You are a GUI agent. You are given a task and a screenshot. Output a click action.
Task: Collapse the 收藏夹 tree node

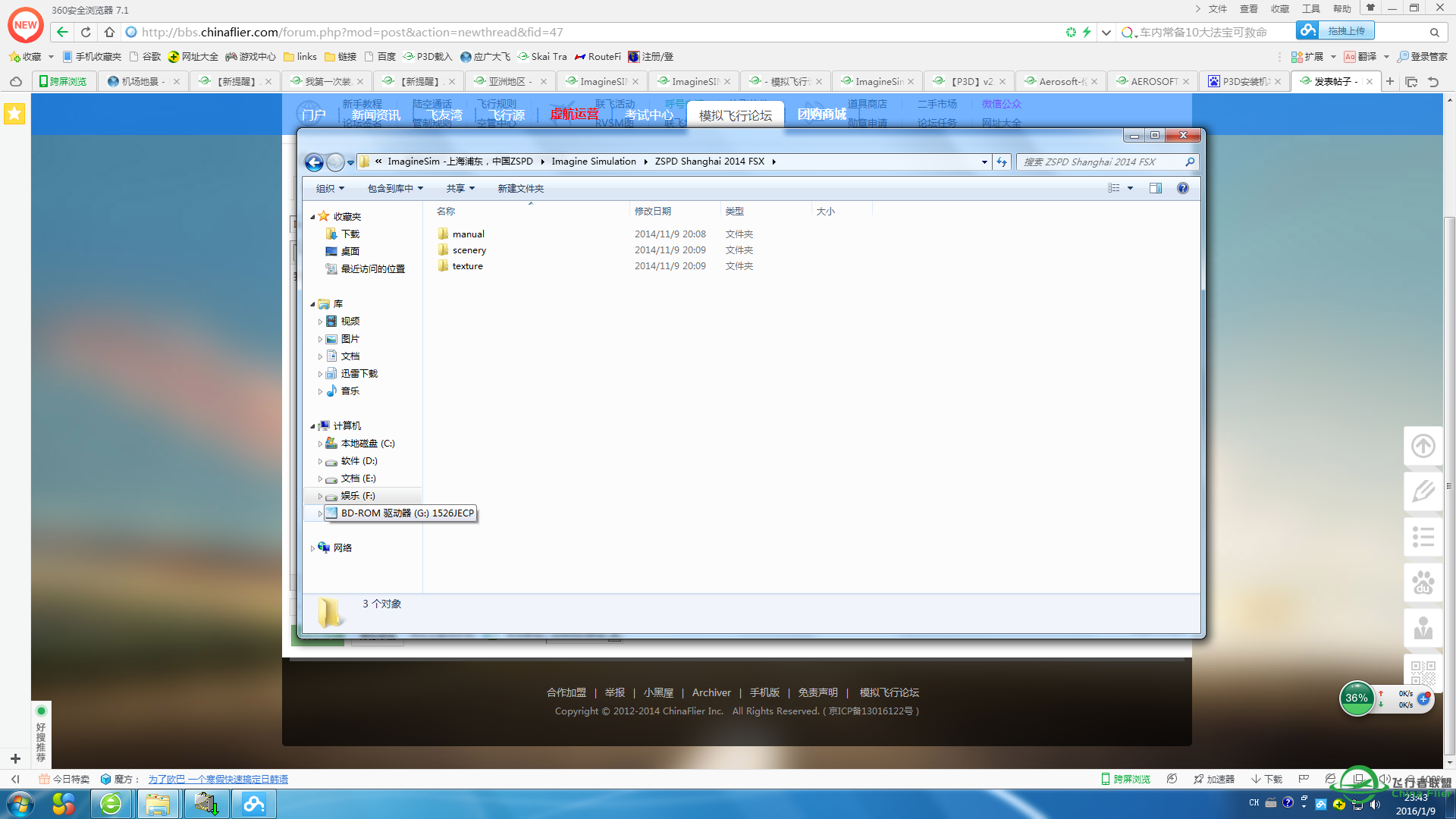[x=312, y=217]
